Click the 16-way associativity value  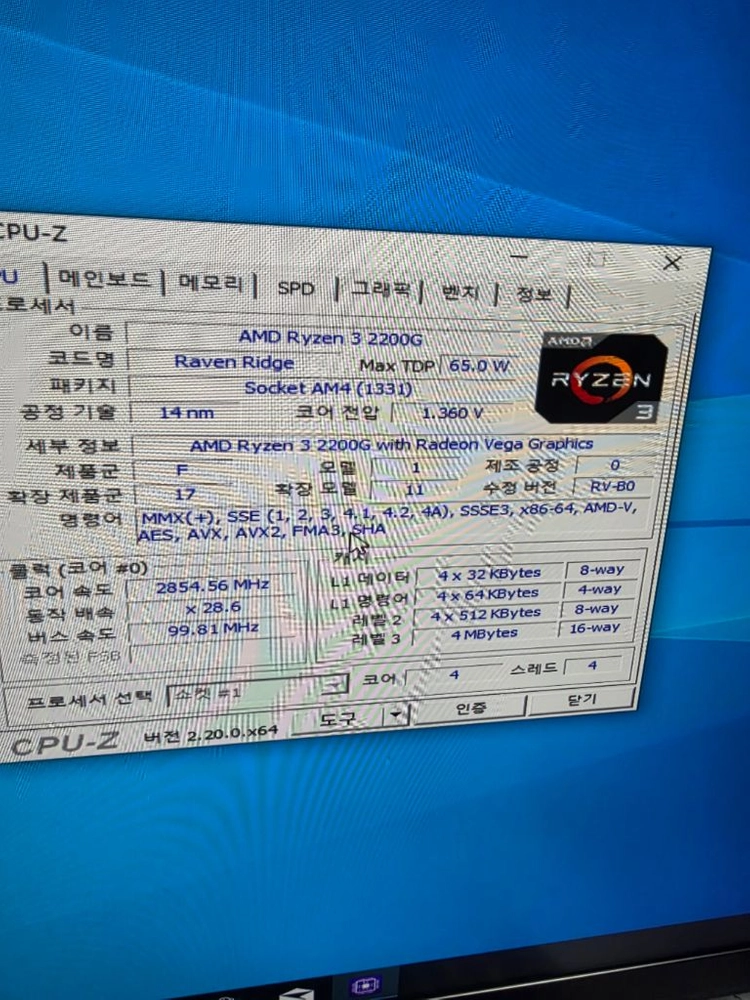(594, 628)
